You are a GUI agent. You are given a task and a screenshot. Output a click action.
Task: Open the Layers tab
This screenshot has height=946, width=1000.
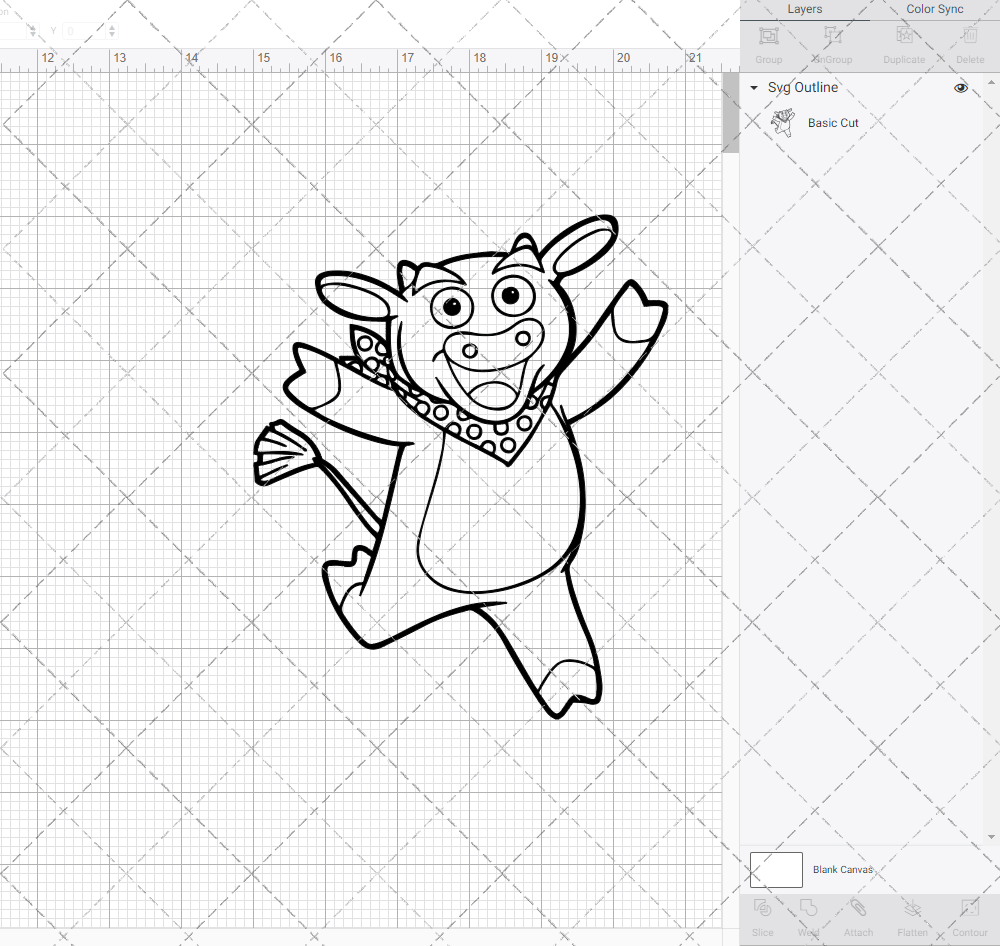[804, 9]
